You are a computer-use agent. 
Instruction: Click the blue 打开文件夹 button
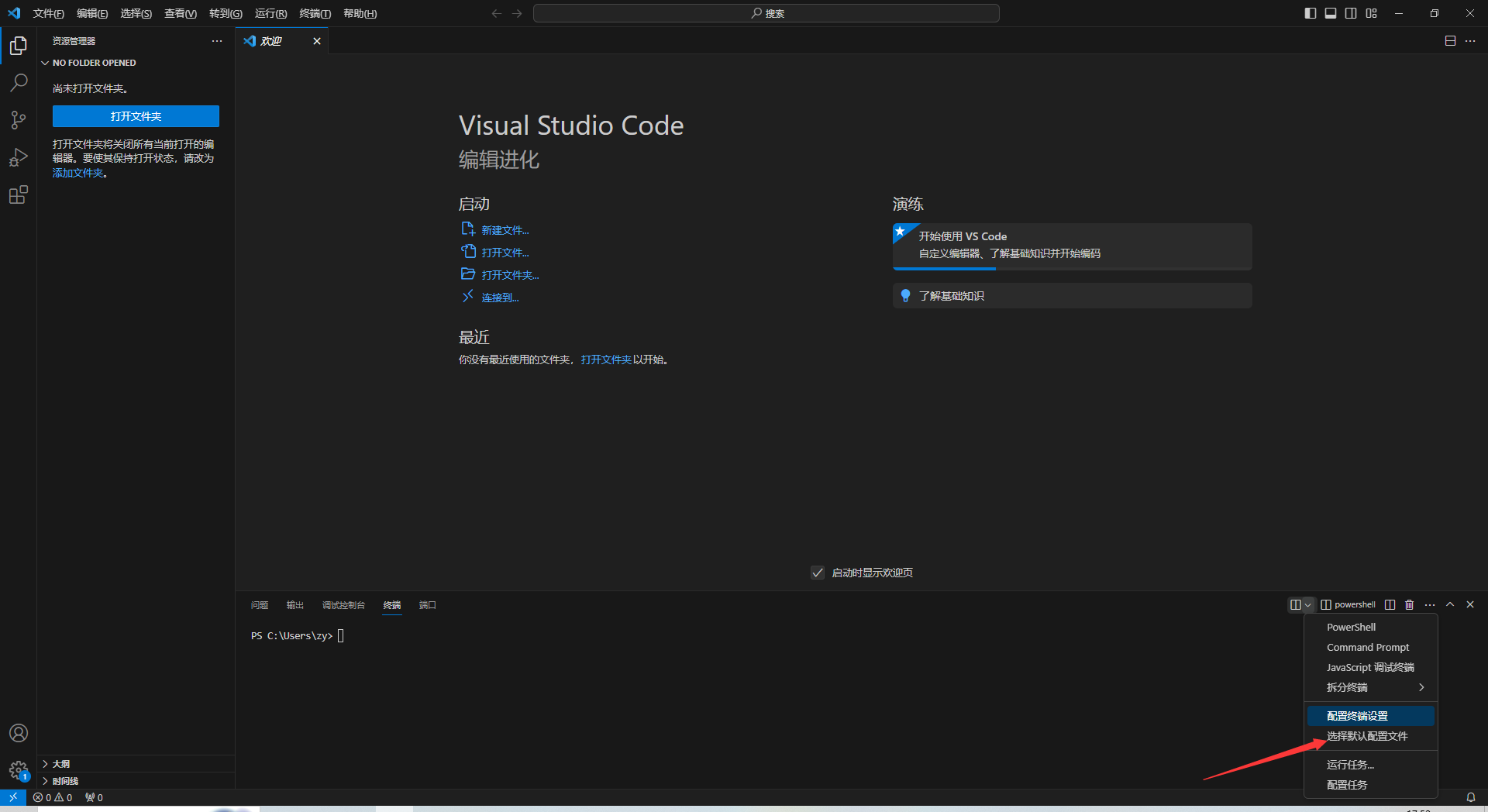click(x=136, y=116)
